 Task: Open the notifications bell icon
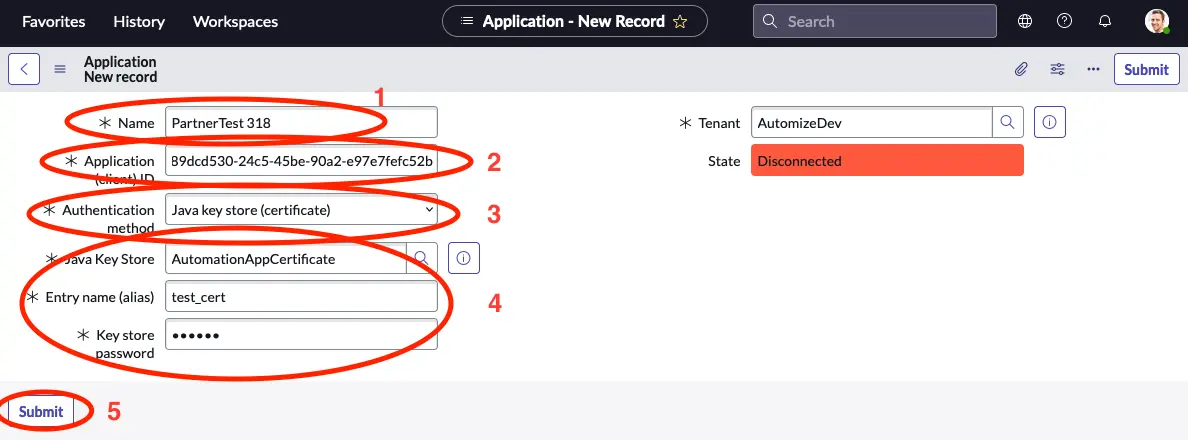tap(1105, 21)
